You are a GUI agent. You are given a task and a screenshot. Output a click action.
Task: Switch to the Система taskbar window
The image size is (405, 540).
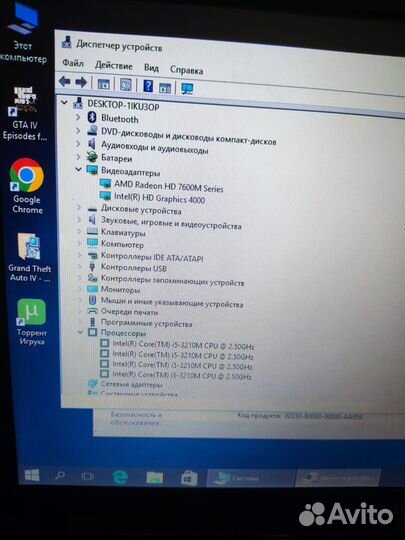pyautogui.click(x=251, y=478)
